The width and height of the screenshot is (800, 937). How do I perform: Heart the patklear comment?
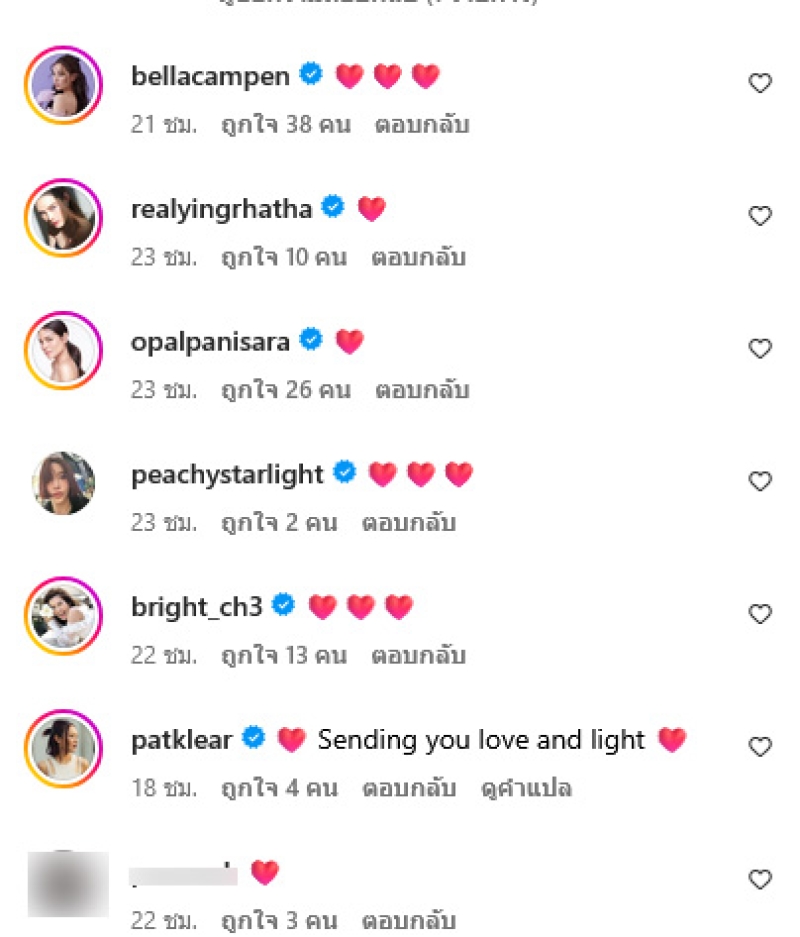pos(761,747)
